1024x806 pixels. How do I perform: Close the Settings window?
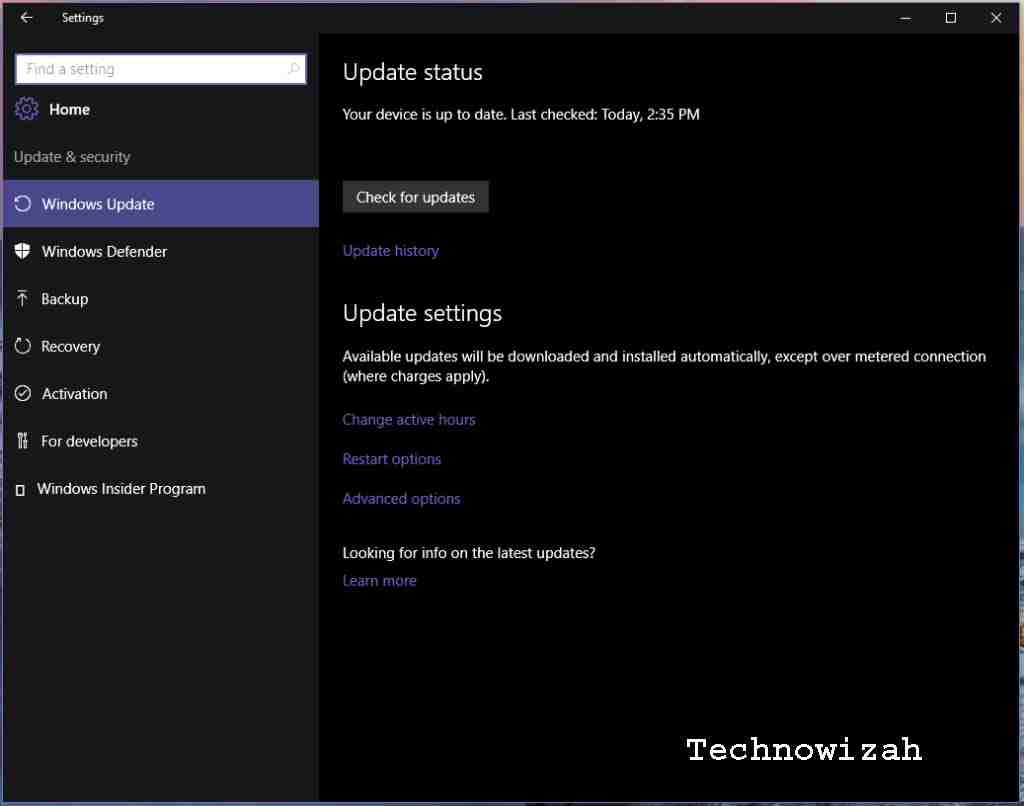click(x=996, y=18)
